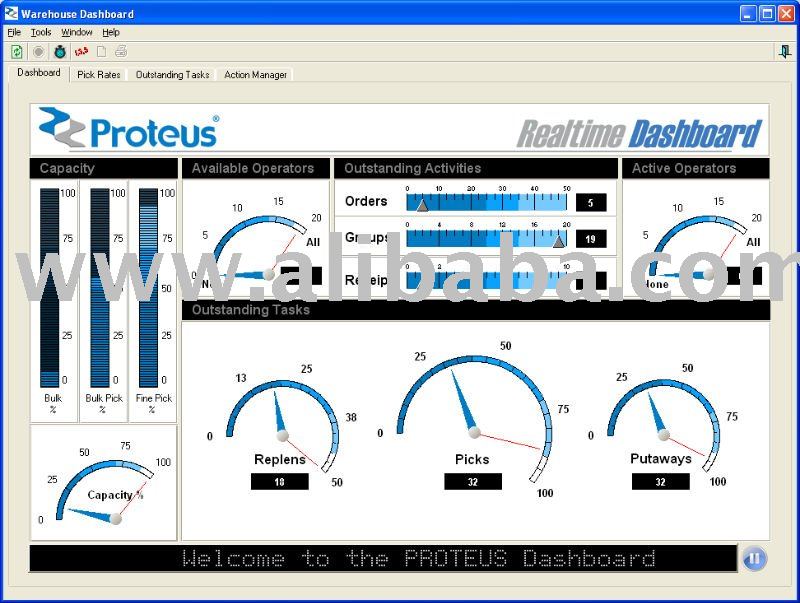Click the Orders slider marker

point(422,205)
